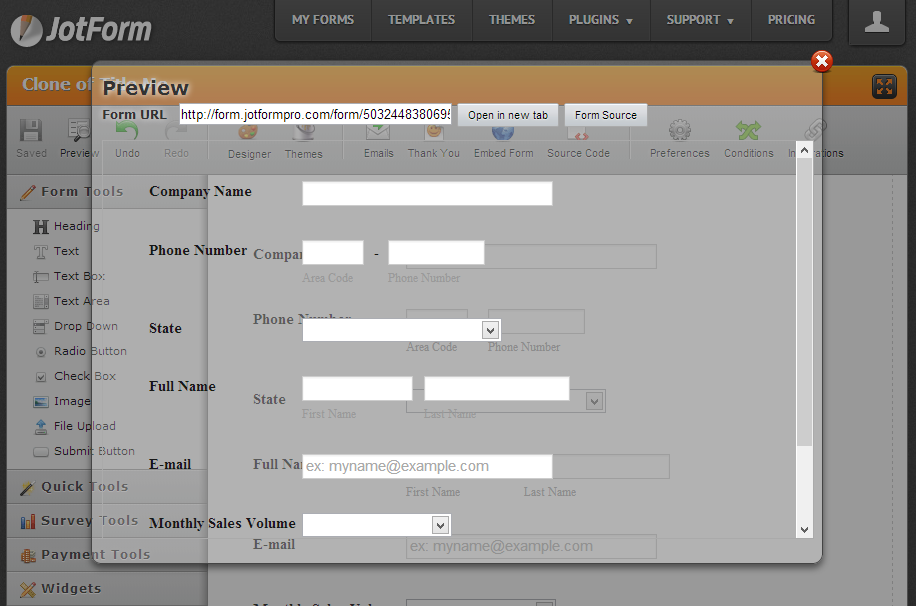Image resolution: width=916 pixels, height=606 pixels.
Task: Click the Company Name input in preview
Action: pos(427,193)
